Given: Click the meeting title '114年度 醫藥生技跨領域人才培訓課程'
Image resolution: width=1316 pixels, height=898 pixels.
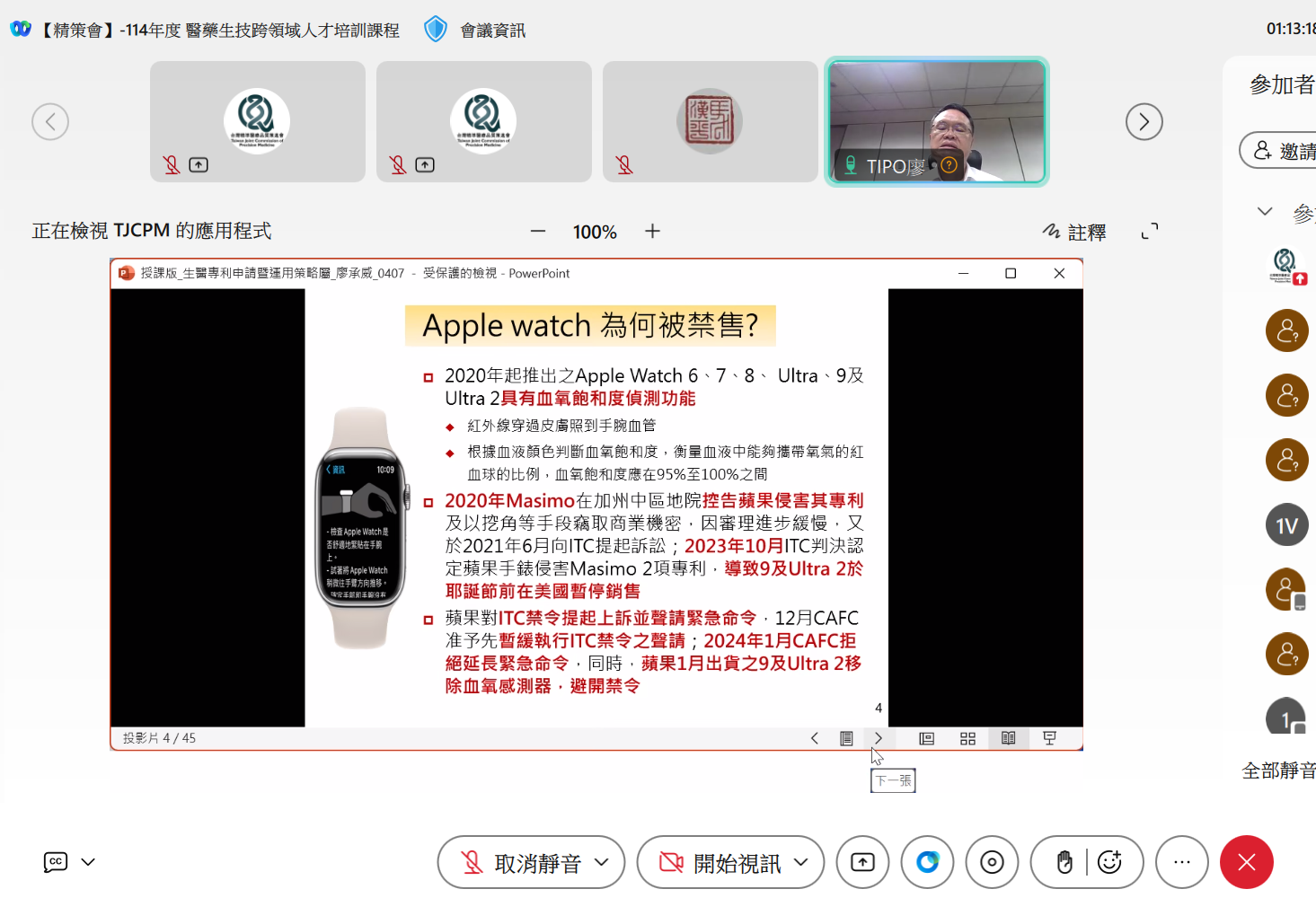Looking at the screenshot, I should [261, 31].
